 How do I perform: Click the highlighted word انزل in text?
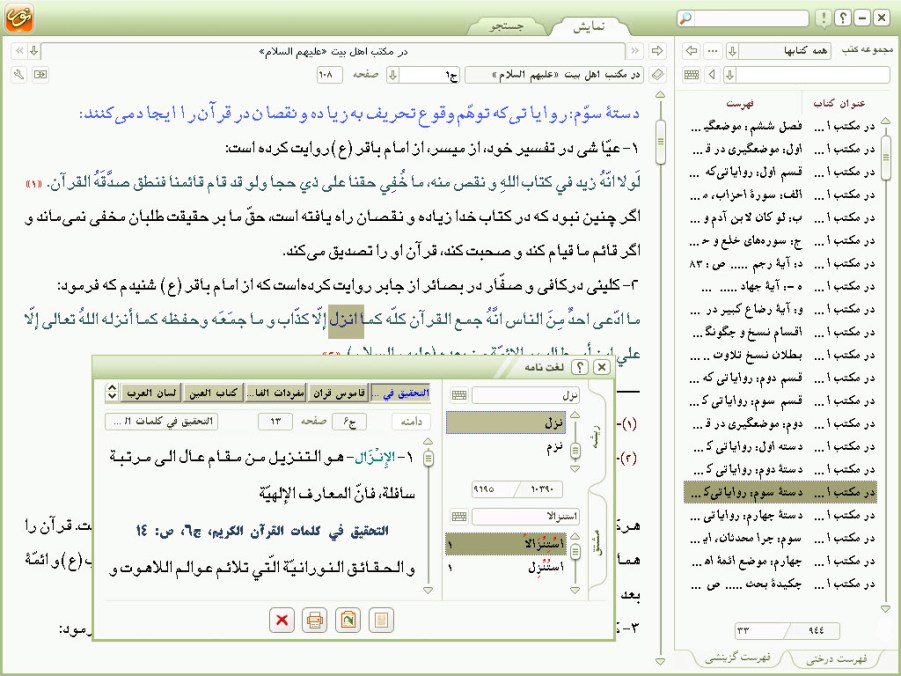345,320
